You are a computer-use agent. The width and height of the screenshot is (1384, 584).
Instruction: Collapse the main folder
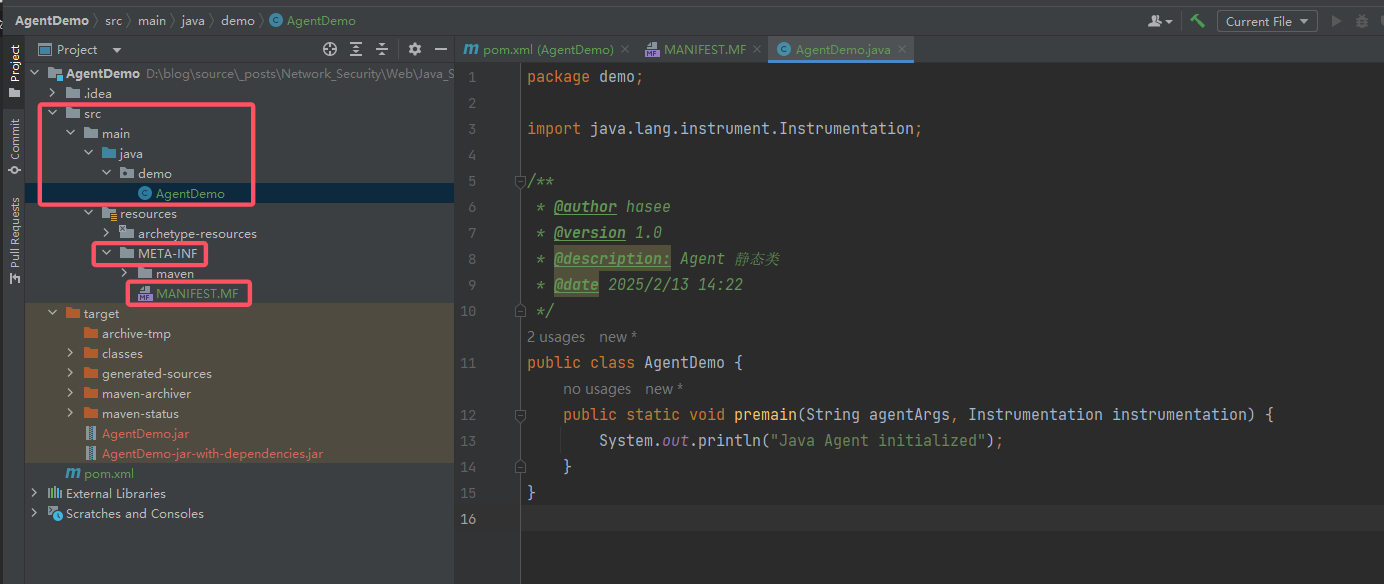coord(71,133)
